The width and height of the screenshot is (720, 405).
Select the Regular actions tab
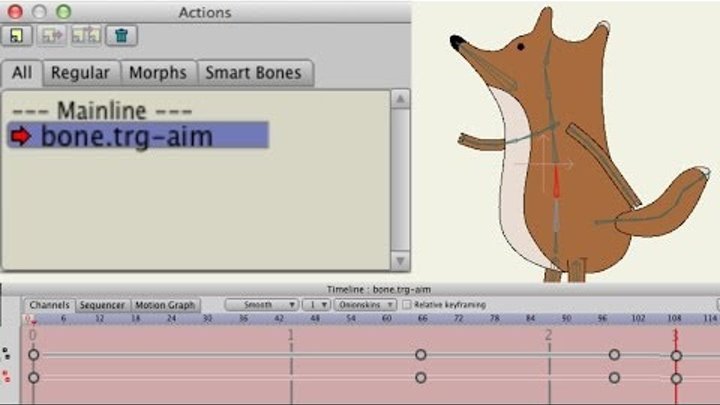(80, 73)
